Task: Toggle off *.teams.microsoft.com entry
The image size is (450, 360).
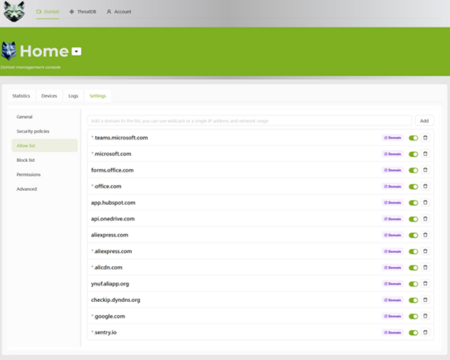Action: 413,138
